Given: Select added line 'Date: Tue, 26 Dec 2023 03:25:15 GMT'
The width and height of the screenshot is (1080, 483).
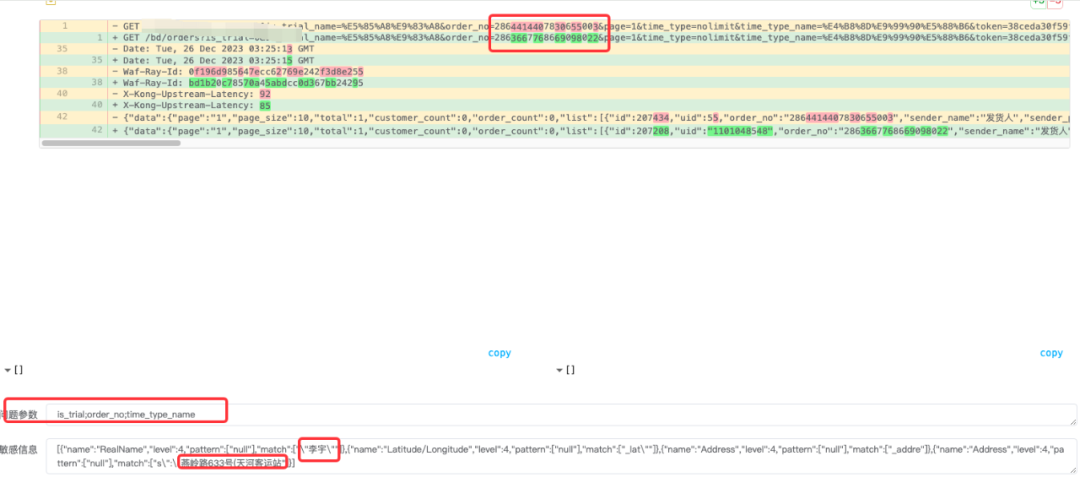Looking at the screenshot, I should 554,60.
